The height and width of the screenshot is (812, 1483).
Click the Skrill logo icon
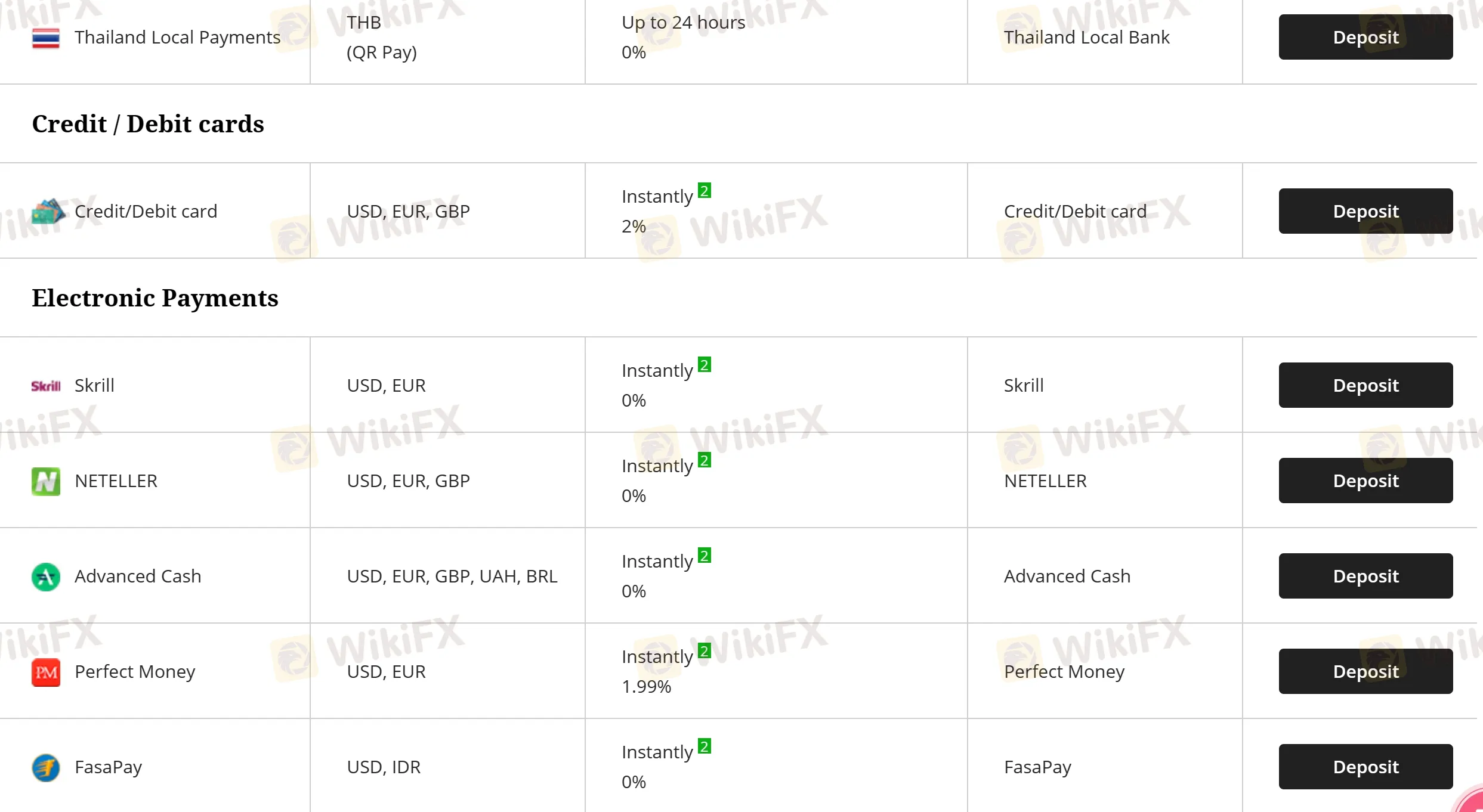46,386
